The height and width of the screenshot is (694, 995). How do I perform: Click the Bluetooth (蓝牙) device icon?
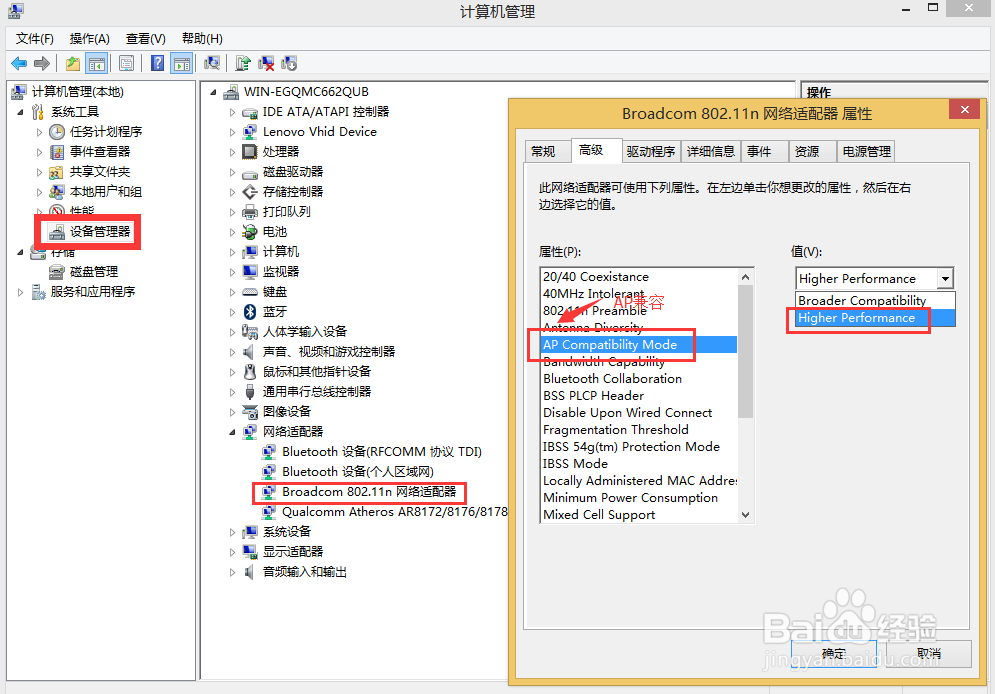pos(250,311)
